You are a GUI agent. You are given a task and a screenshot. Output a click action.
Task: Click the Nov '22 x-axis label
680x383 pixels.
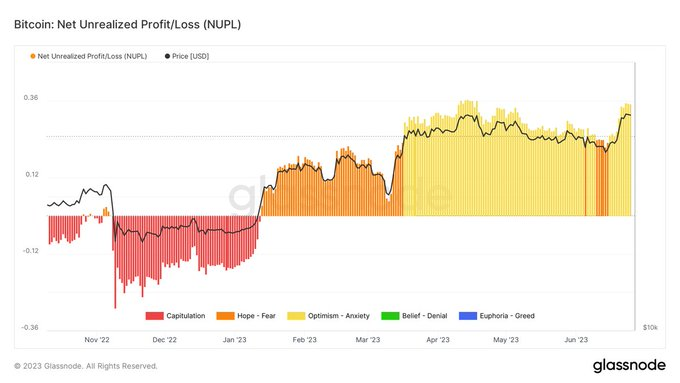pyautogui.click(x=97, y=340)
